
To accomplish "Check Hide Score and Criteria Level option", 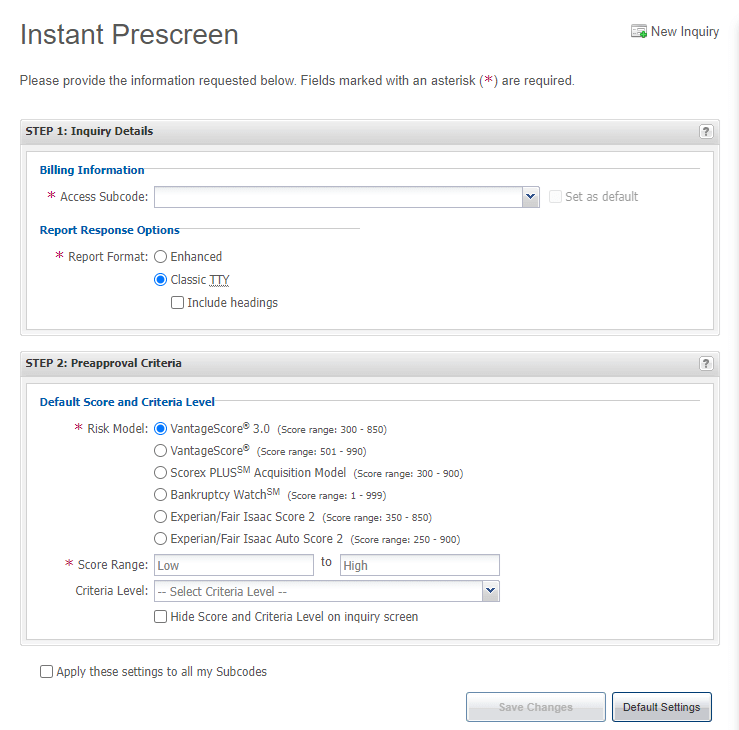I will tap(160, 617).
